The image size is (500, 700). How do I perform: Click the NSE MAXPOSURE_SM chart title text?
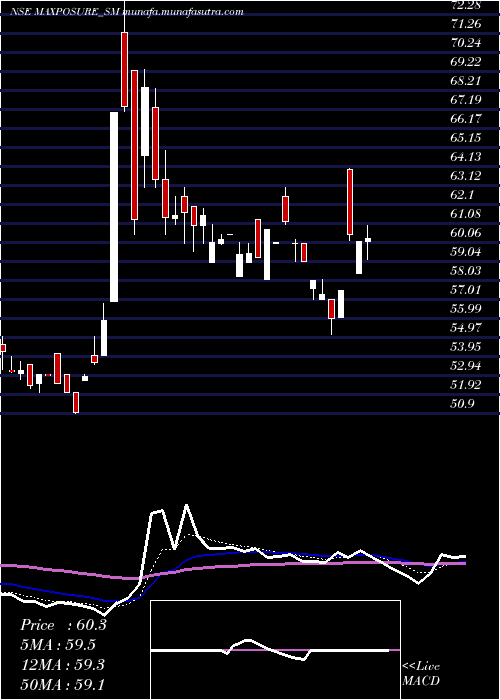click(x=65, y=12)
